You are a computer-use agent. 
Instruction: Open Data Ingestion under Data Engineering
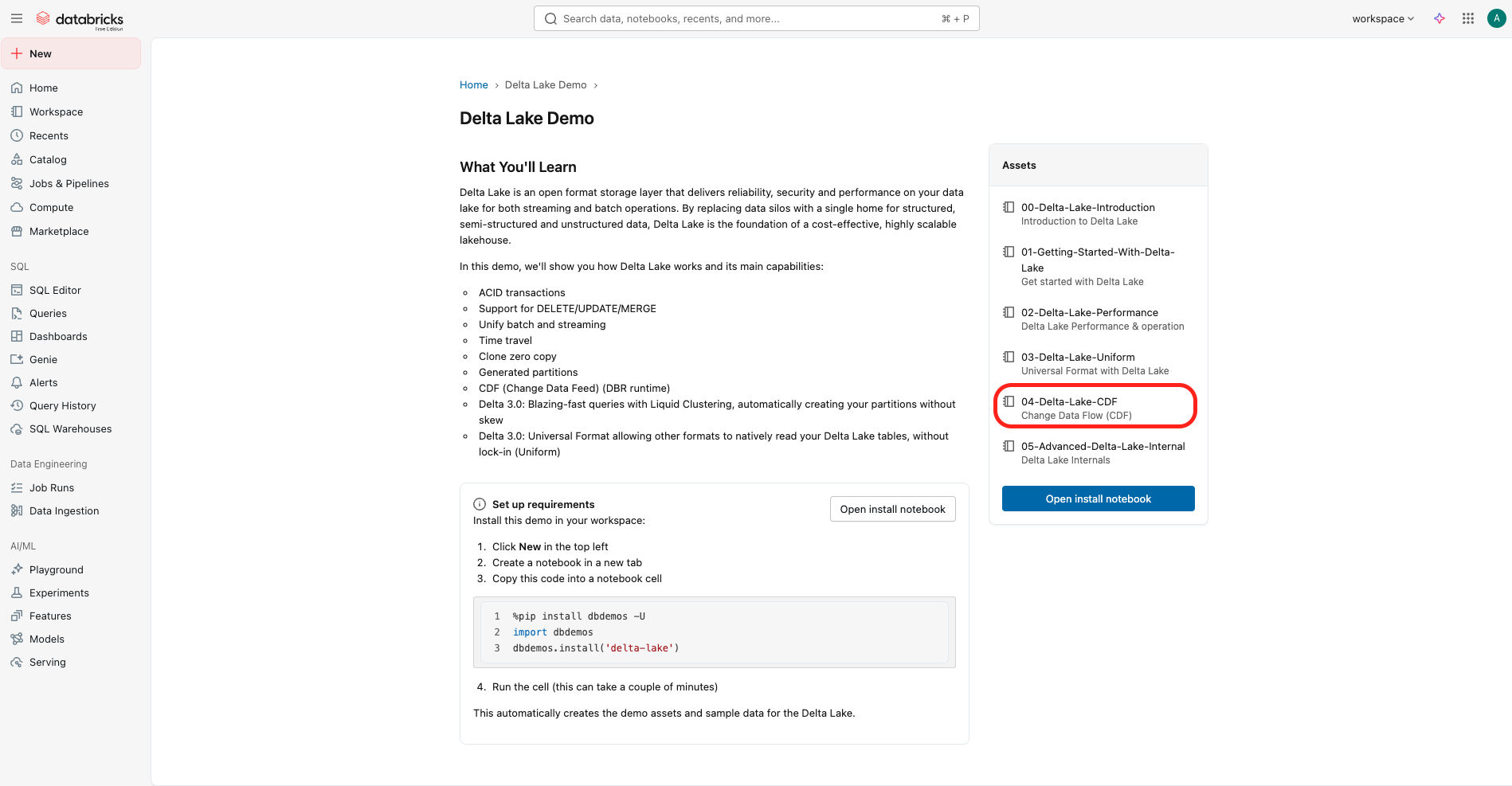click(64, 510)
